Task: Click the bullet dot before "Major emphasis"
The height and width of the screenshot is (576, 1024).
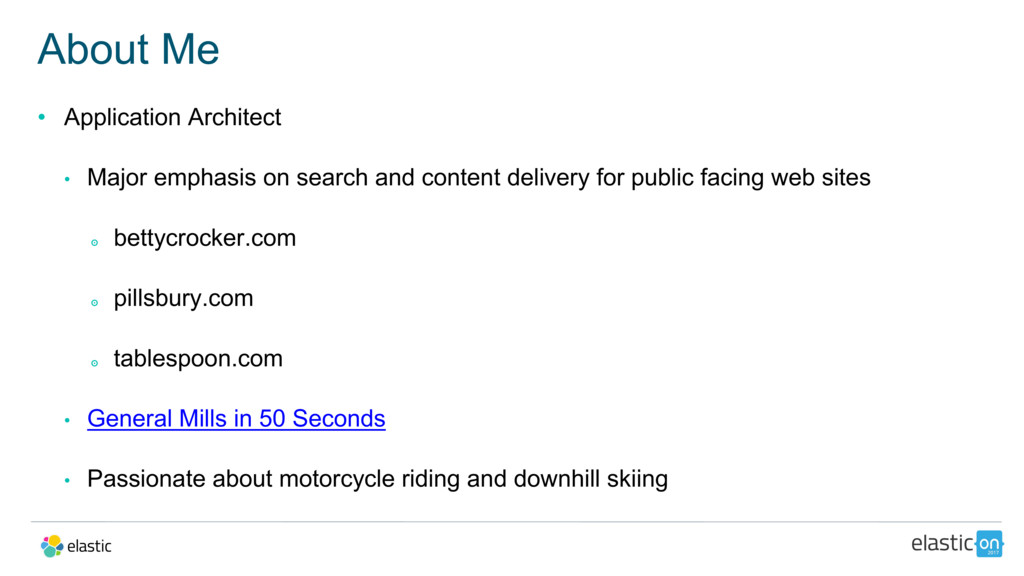Action: click(x=66, y=180)
